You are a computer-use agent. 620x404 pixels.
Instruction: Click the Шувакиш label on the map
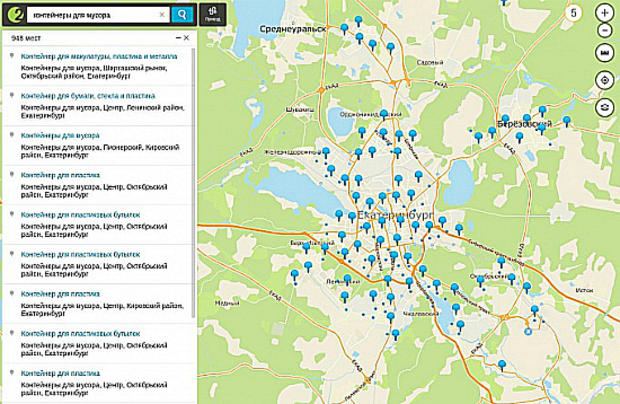[x=300, y=109]
